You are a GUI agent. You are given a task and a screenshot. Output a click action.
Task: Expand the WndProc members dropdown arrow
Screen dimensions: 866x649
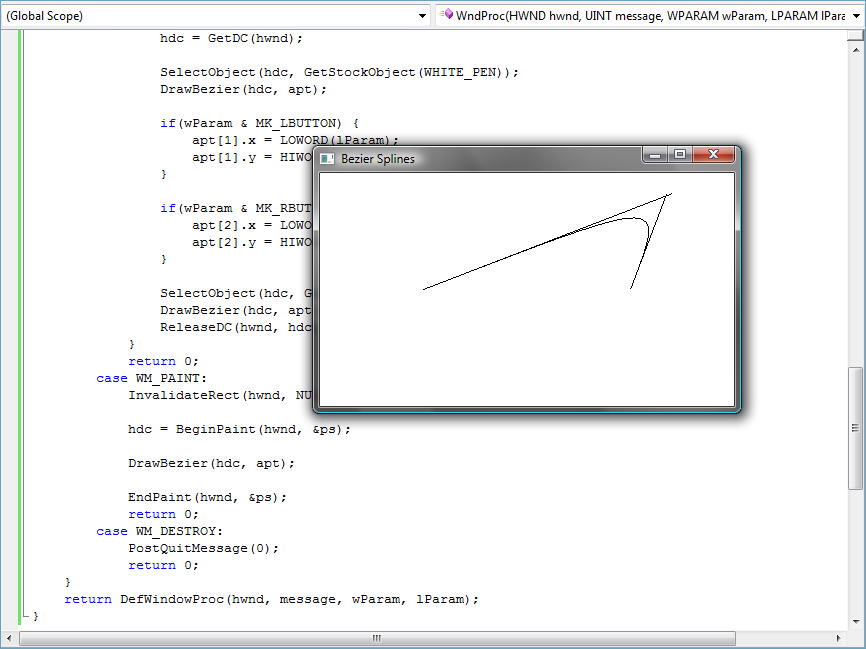[x=855, y=16]
